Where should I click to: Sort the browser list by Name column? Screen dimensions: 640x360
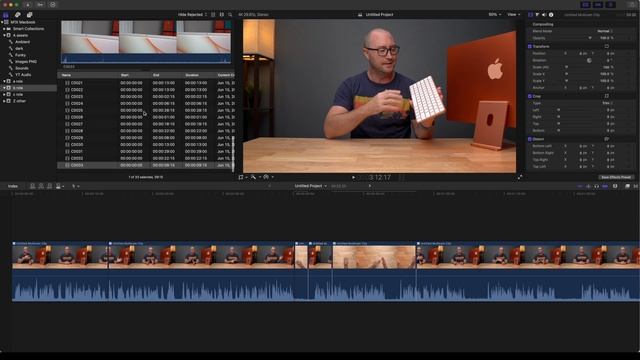[66, 75]
